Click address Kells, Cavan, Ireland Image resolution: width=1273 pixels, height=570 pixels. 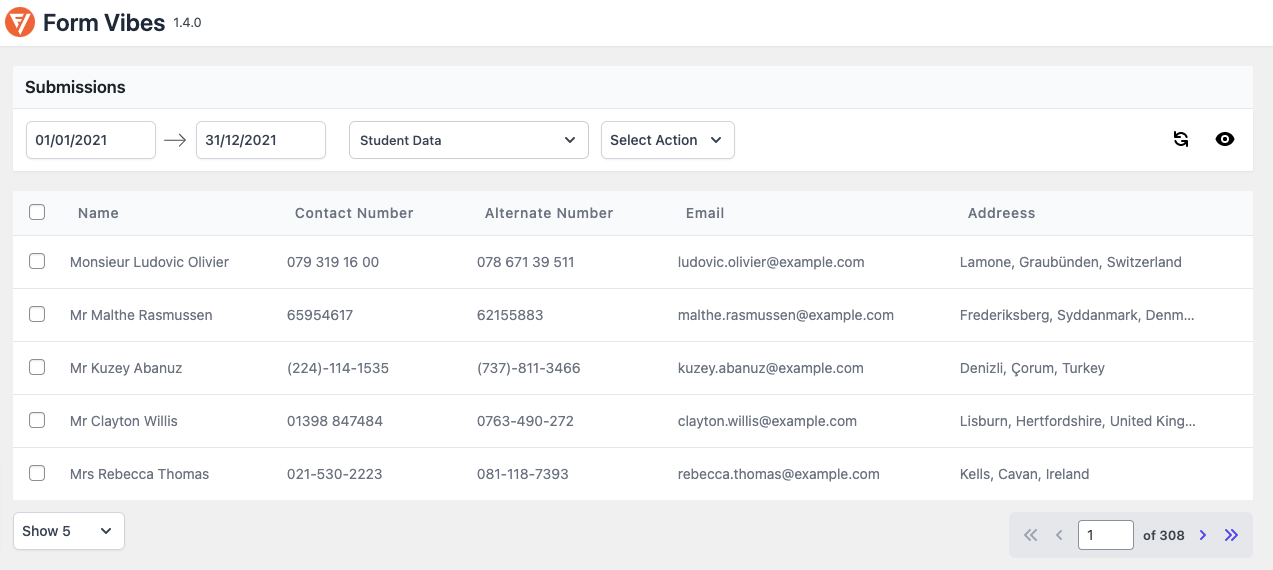(x=1025, y=474)
